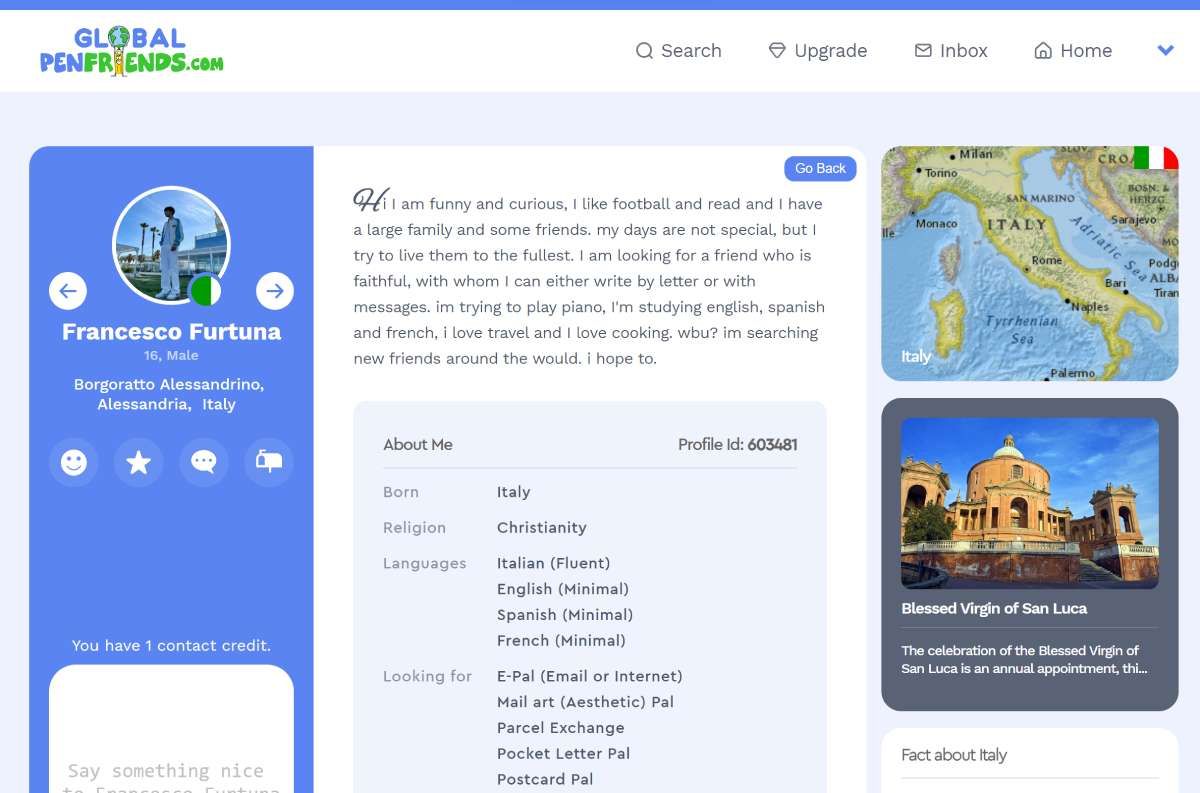Select the smiley face reaction icon
The image size is (1200, 793).
[73, 462]
